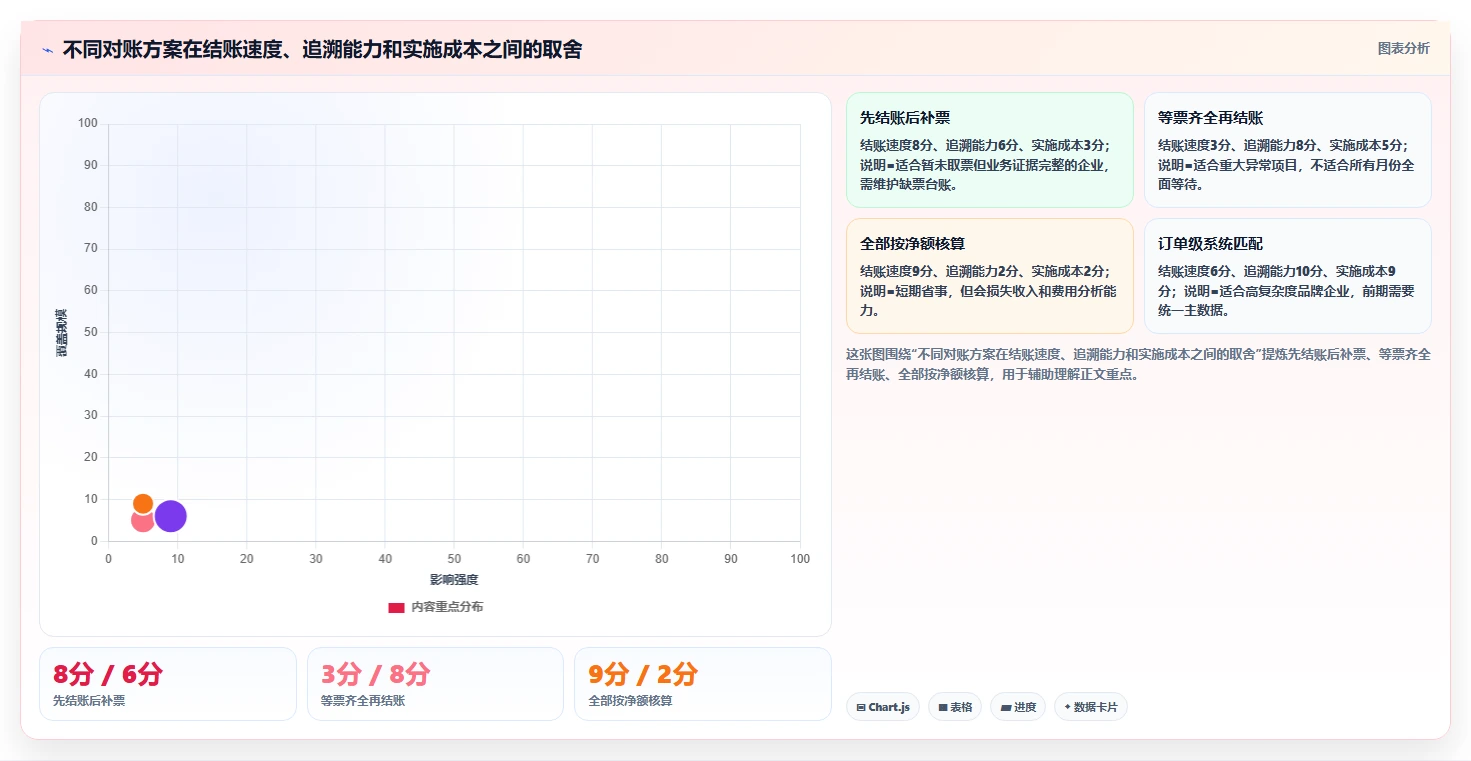Click the 图表分析 label at top right

tap(1403, 48)
